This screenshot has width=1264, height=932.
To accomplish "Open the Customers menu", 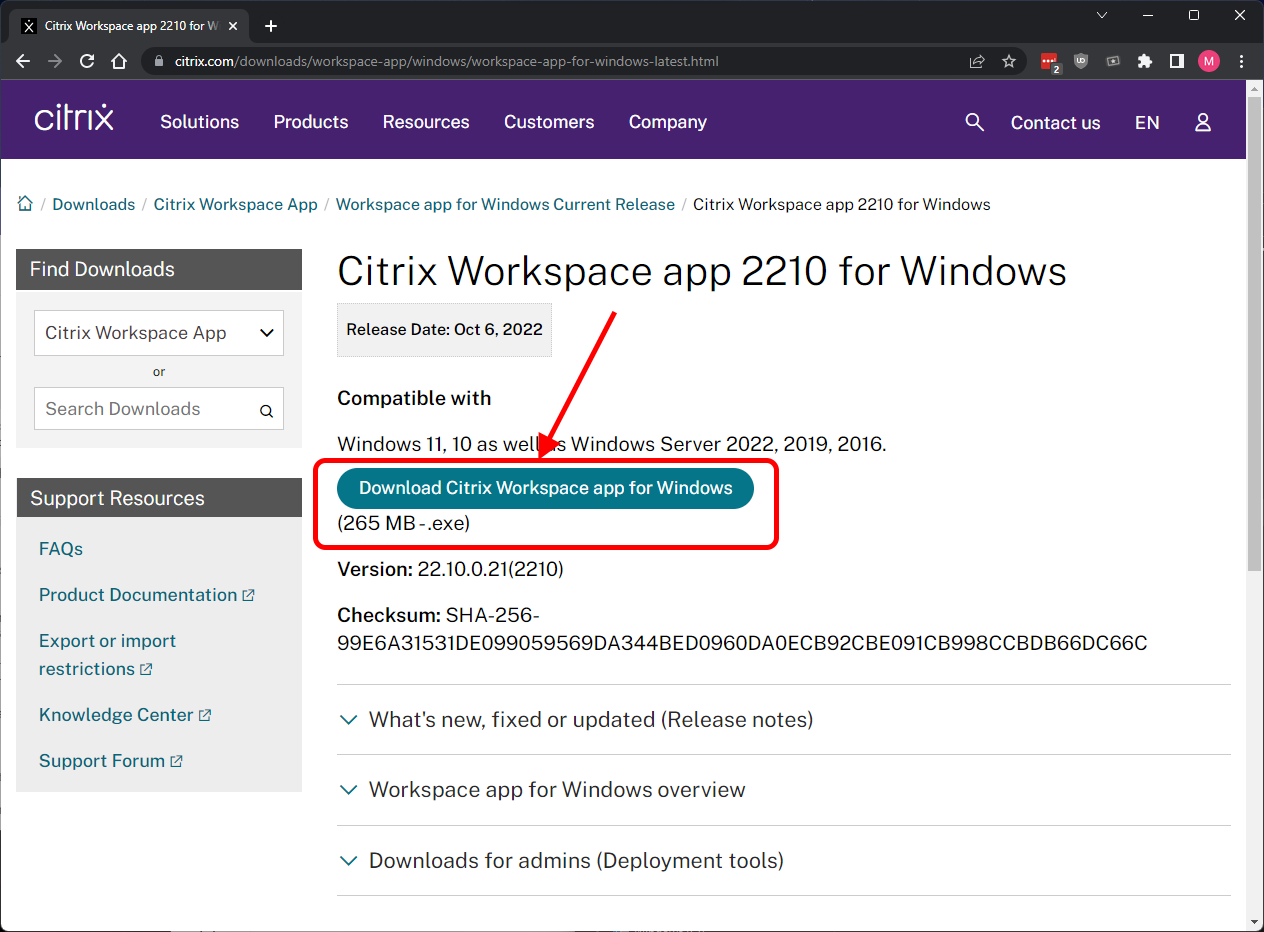I will [x=549, y=122].
